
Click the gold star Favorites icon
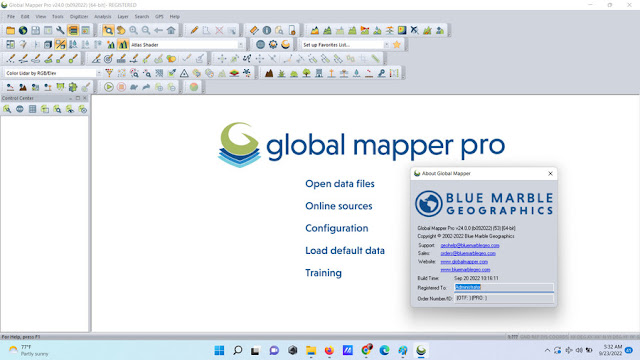[397, 44]
